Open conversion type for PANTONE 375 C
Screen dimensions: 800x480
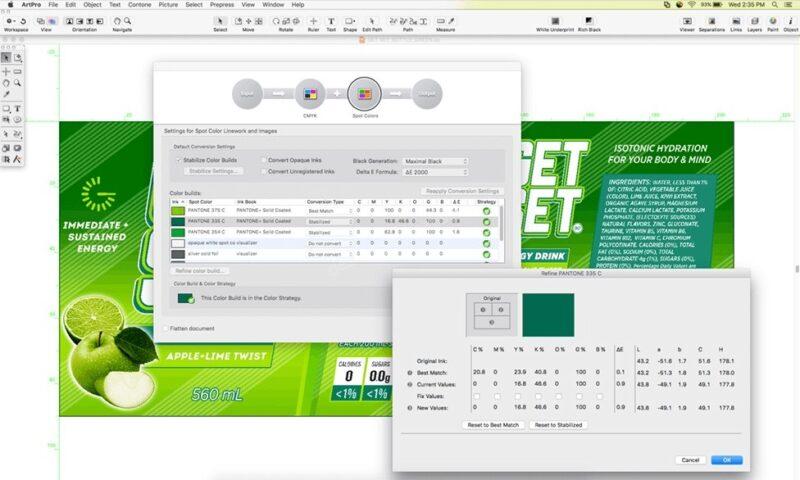coord(330,211)
